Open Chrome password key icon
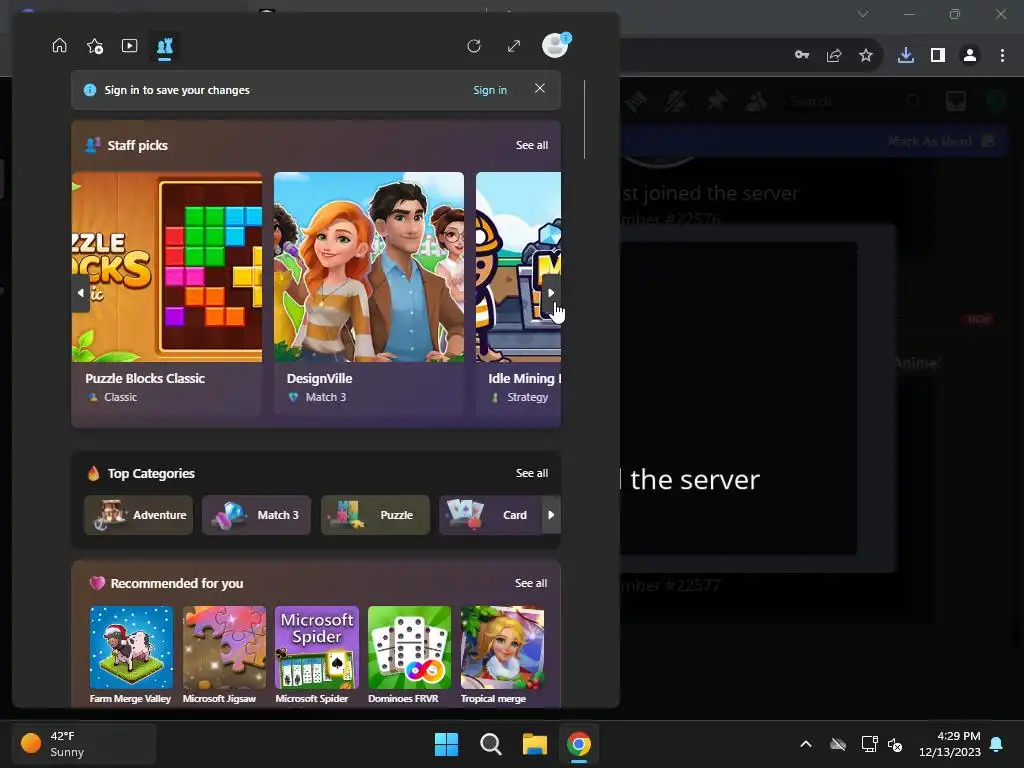Viewport: 1024px width, 768px height. click(802, 56)
